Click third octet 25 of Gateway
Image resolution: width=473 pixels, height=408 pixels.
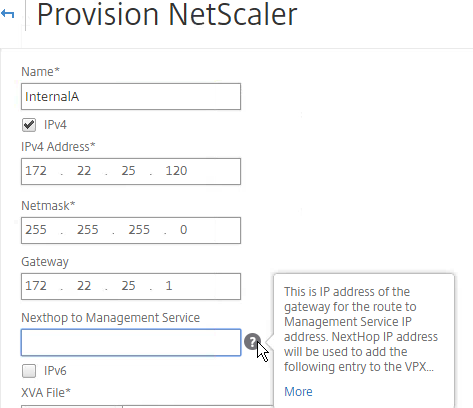point(128,286)
